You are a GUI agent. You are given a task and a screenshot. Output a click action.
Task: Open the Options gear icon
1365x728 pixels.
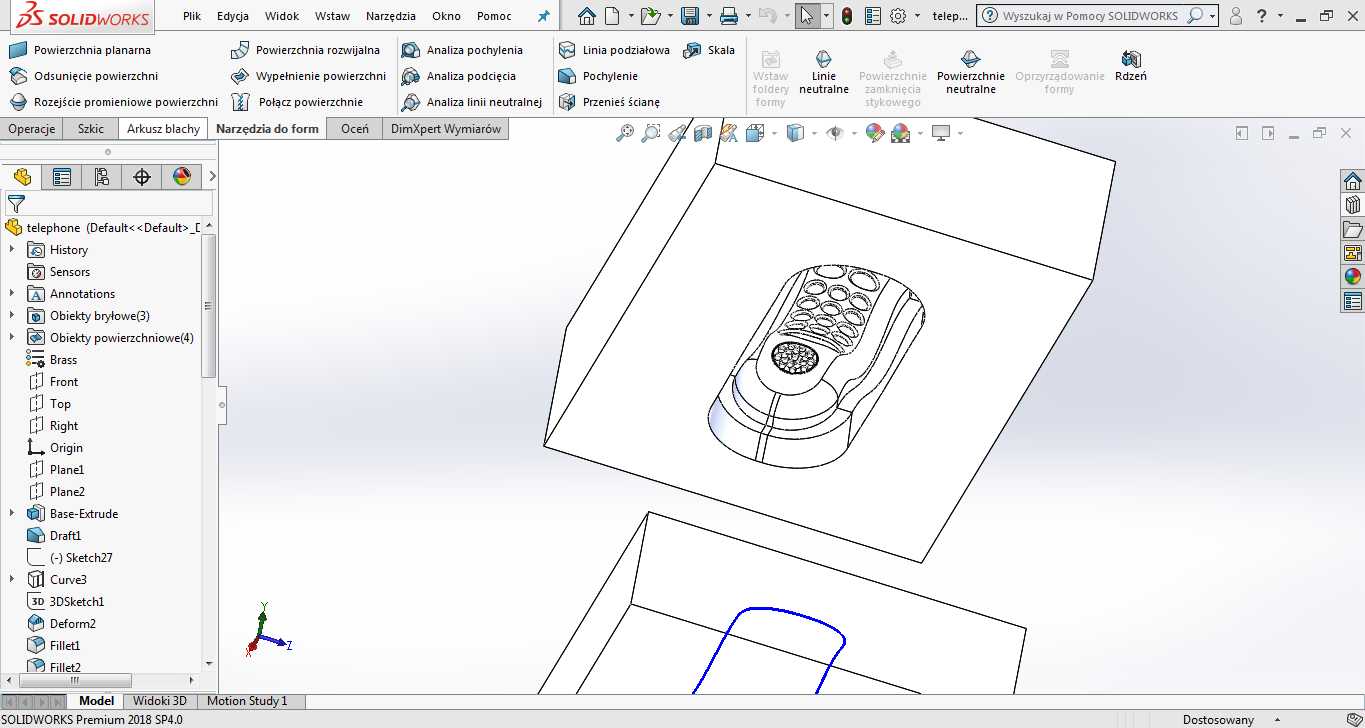coord(898,16)
